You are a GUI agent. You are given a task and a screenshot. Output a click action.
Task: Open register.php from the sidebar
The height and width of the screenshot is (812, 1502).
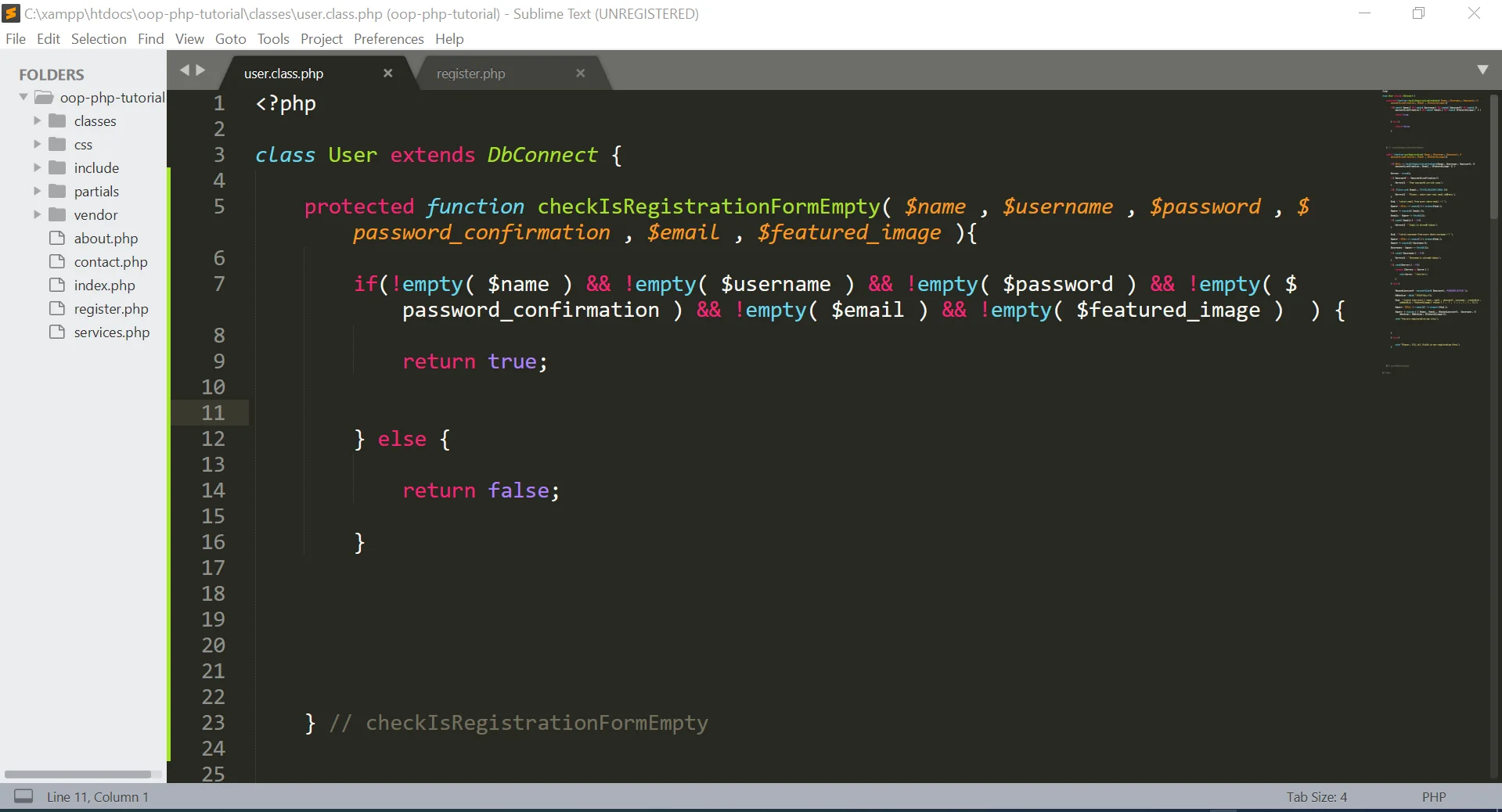[x=111, y=309]
